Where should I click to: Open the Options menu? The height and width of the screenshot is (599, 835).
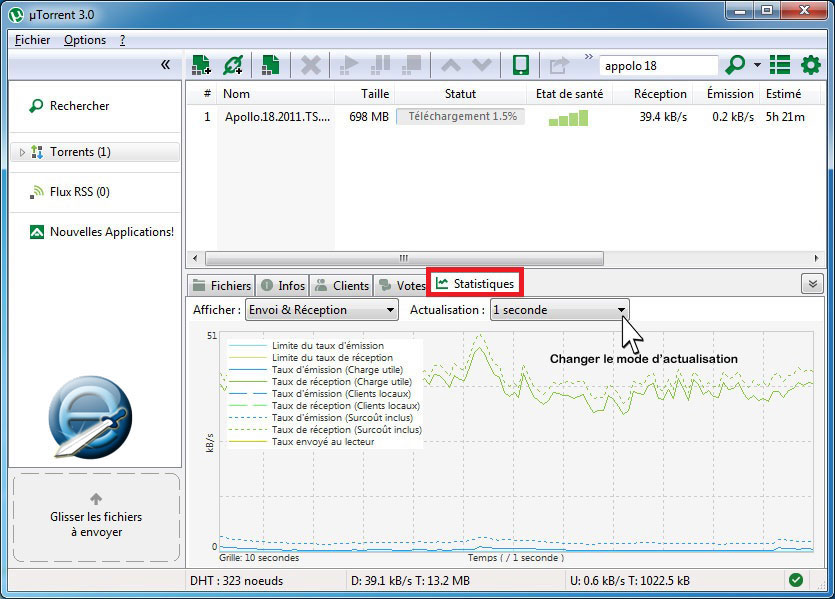(85, 40)
